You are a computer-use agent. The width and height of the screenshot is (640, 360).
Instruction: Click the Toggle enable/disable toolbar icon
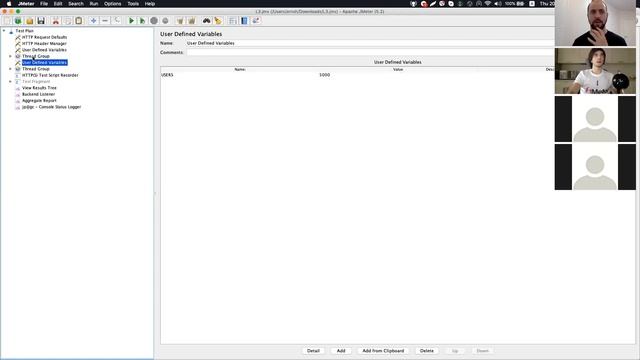pos(117,21)
